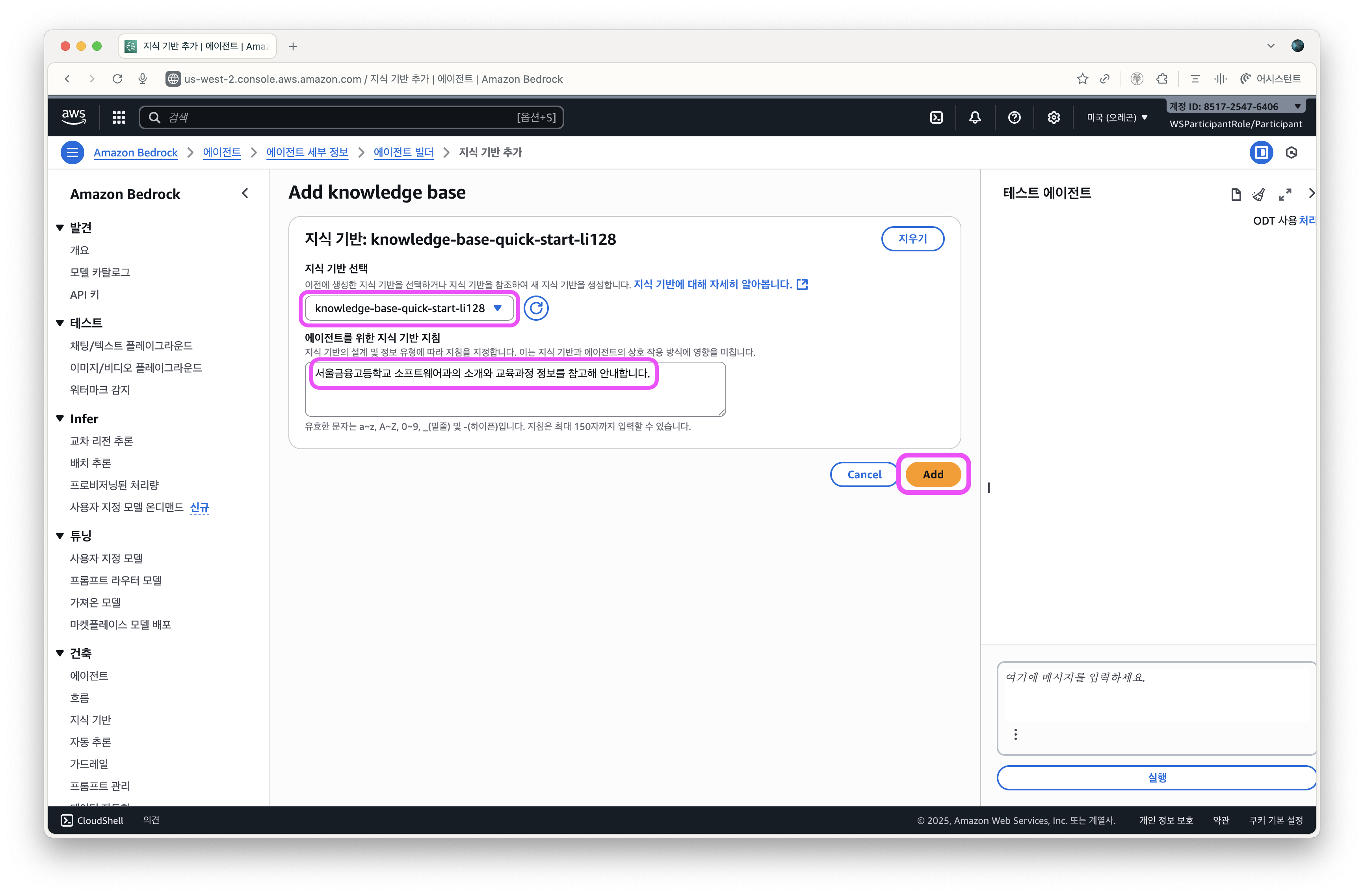Image resolution: width=1364 pixels, height=896 pixels.
Task: Open the 어시스턴트 browser assistant
Action: (x=1271, y=79)
